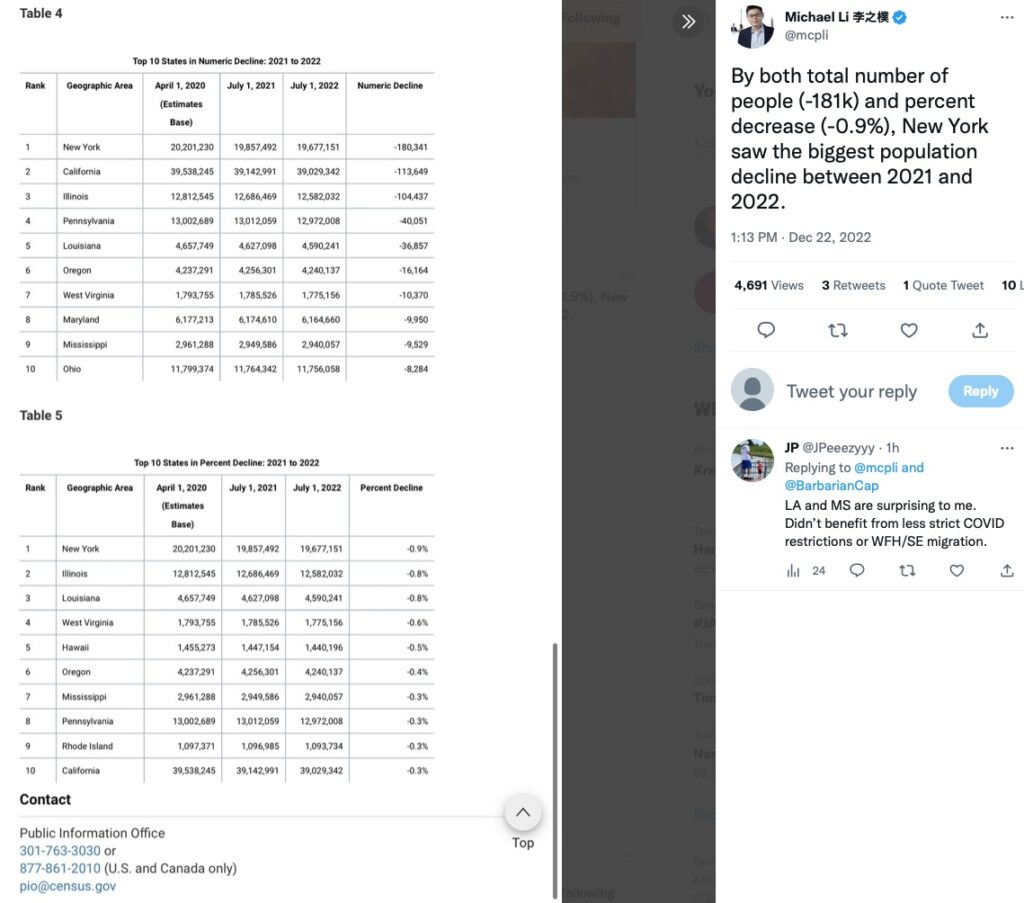Share JP's reply tweet

click(x=1006, y=570)
